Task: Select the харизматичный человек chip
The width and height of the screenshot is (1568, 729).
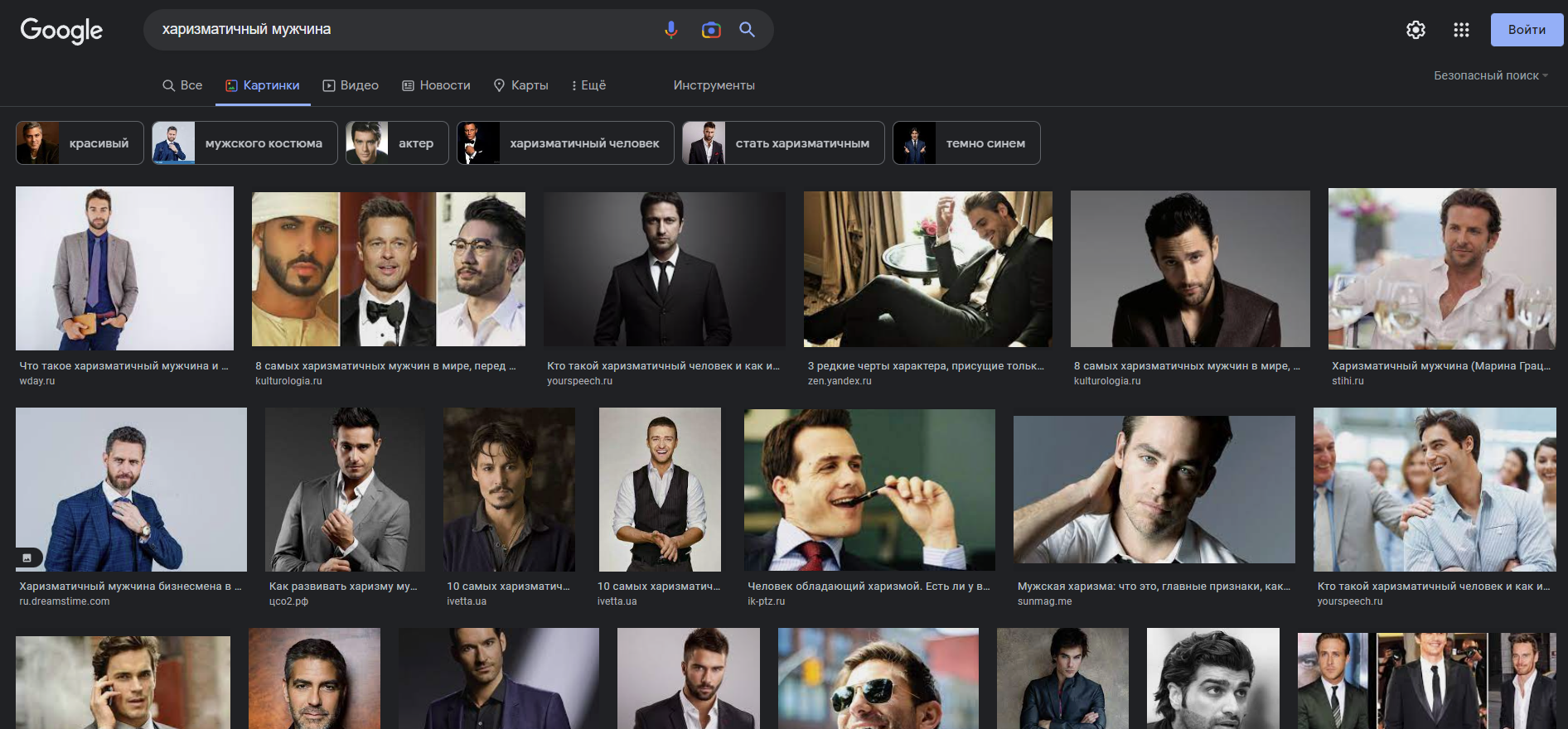Action: click(x=565, y=143)
